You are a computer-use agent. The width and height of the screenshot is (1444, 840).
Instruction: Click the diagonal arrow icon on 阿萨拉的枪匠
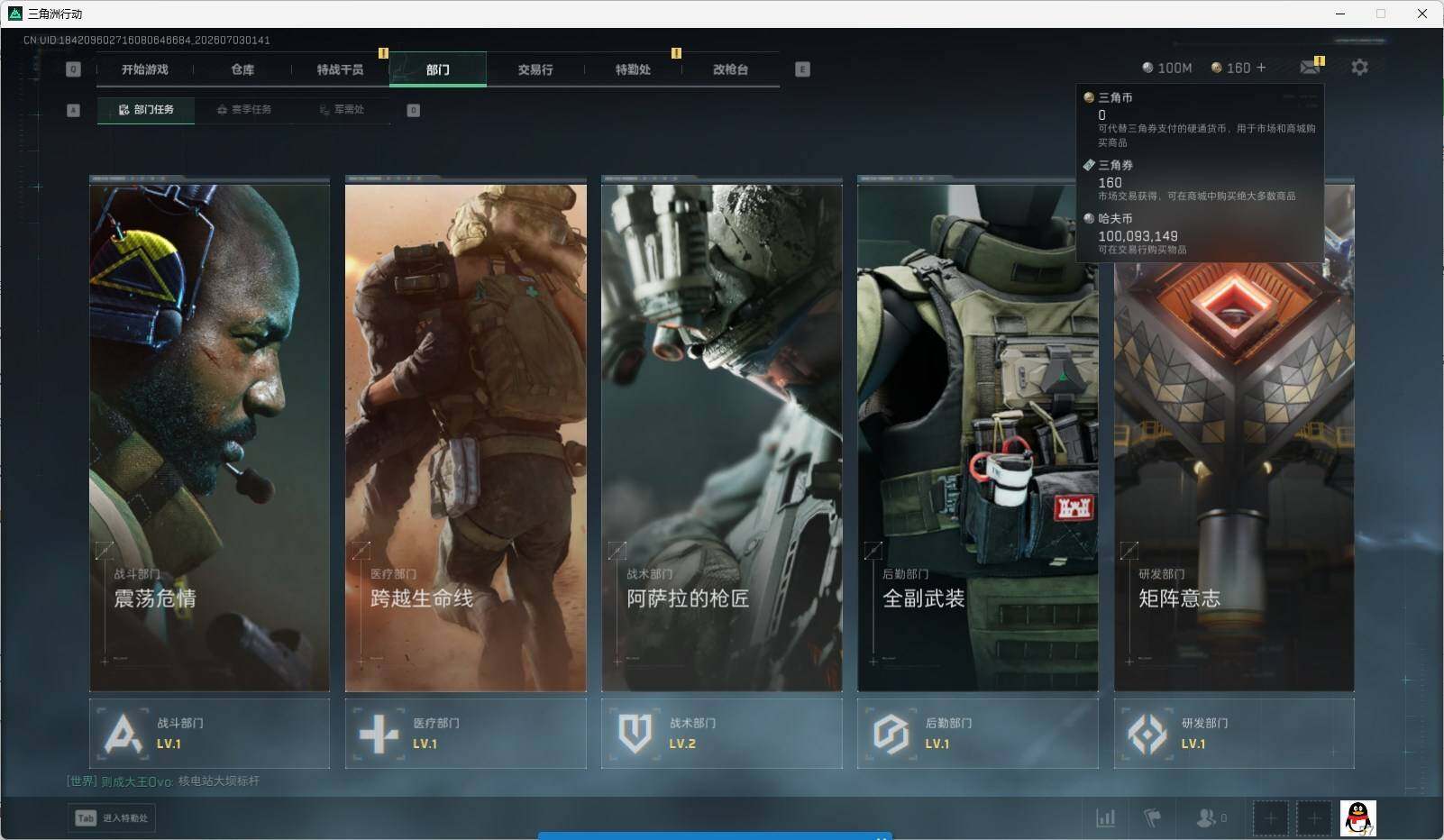point(617,550)
